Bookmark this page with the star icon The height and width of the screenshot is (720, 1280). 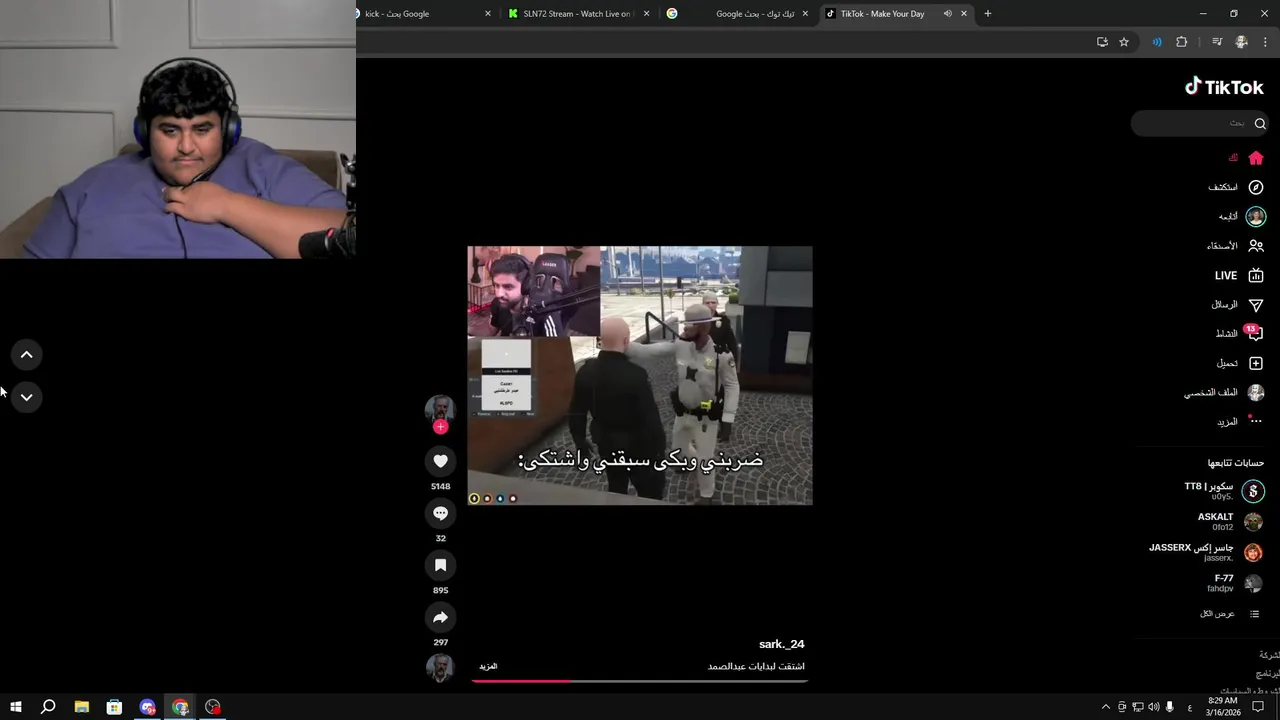click(1124, 42)
